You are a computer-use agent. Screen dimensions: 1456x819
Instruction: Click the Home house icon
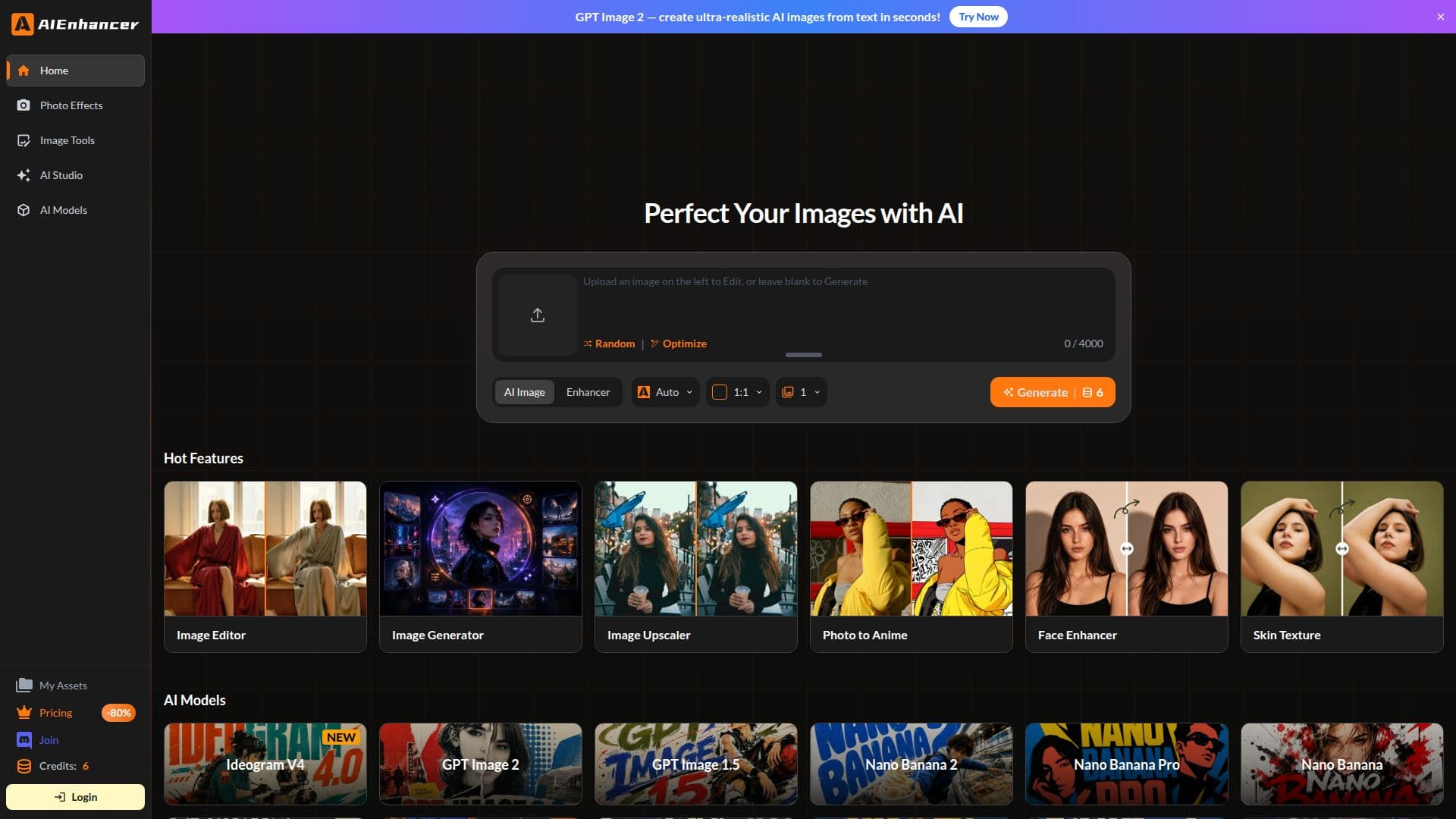(24, 71)
